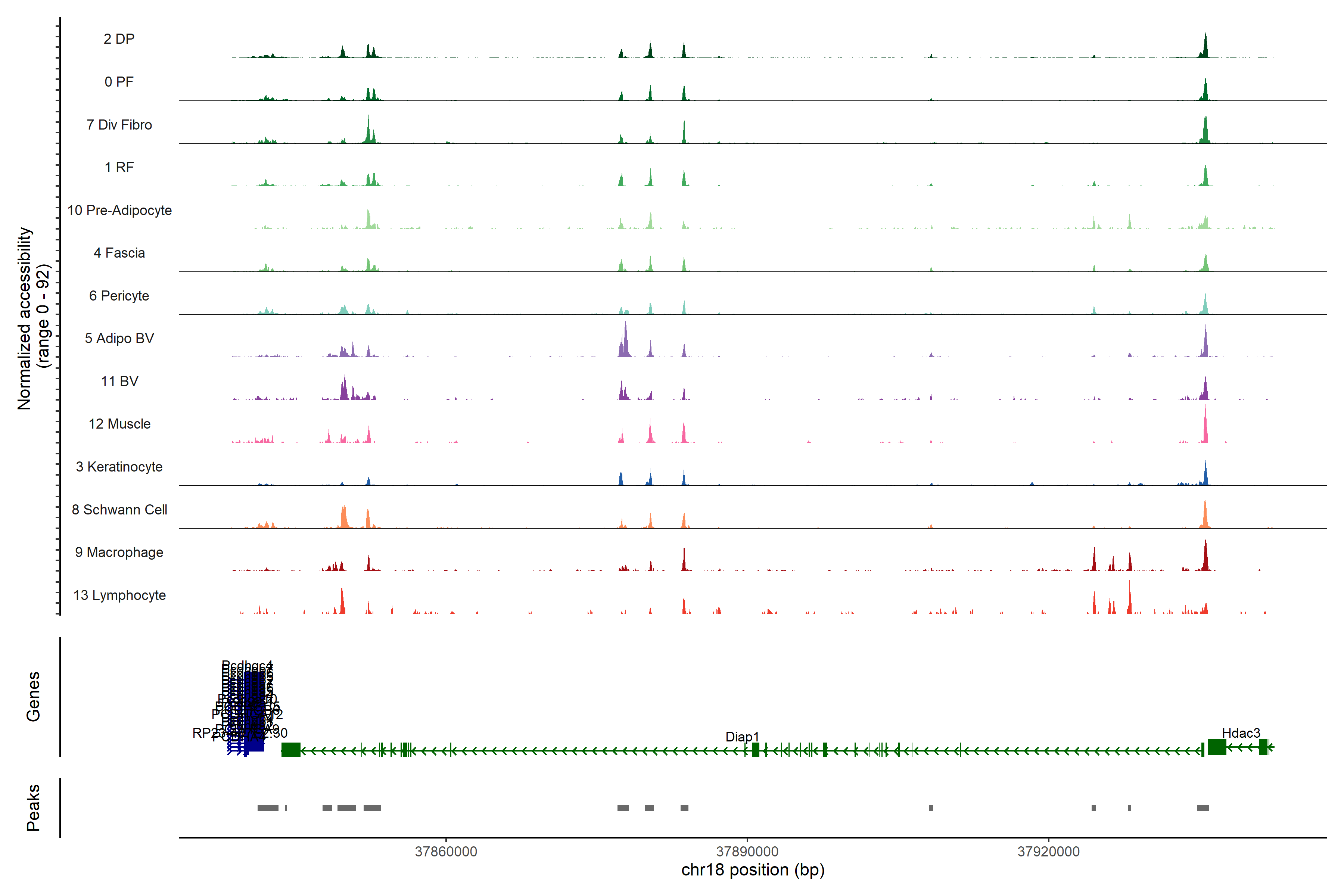The image size is (1344, 896).
Task: Click the 13 Lymphocyte track label
Action: [x=119, y=595]
